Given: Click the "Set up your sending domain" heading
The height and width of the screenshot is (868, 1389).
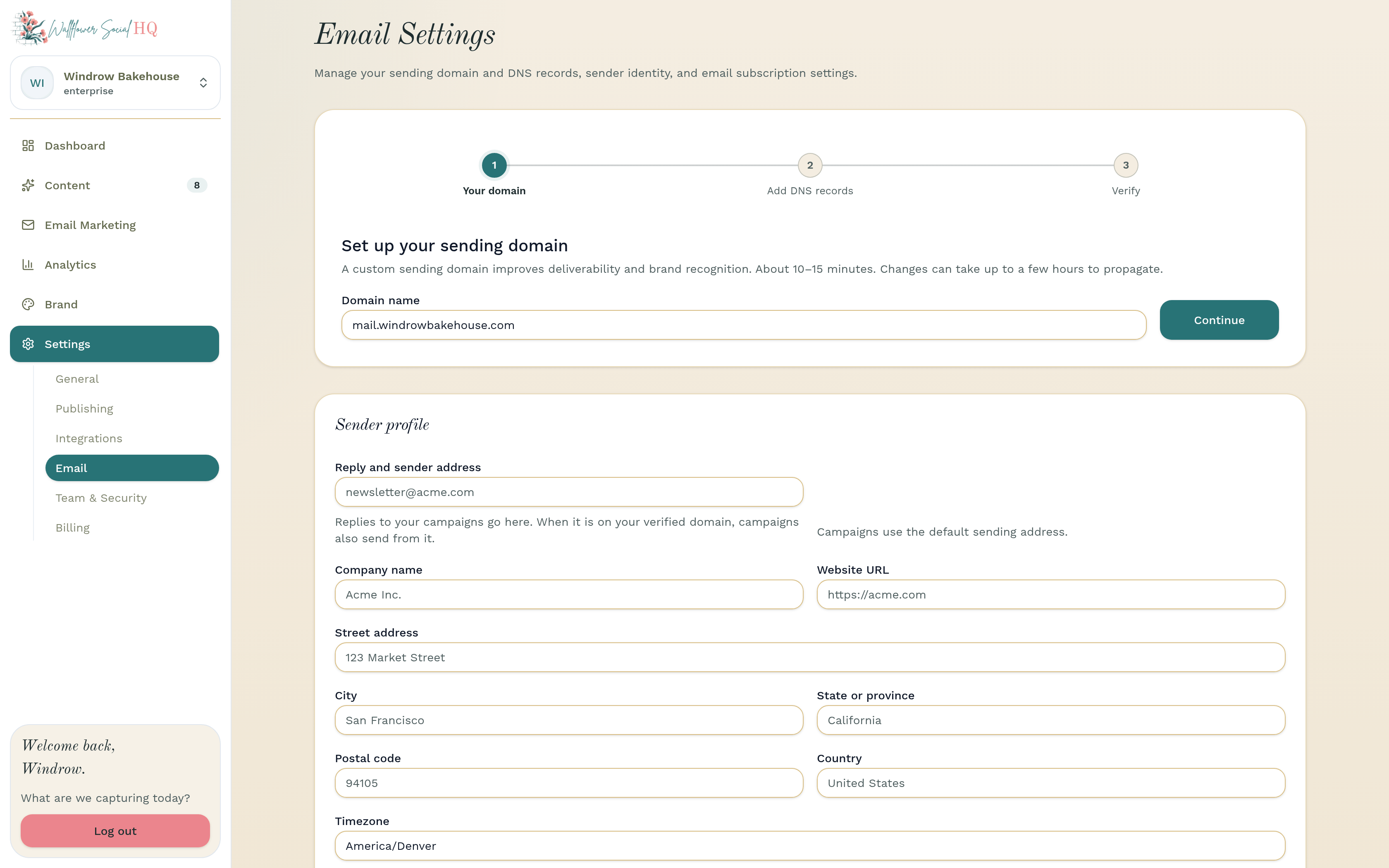Looking at the screenshot, I should tap(455, 246).
